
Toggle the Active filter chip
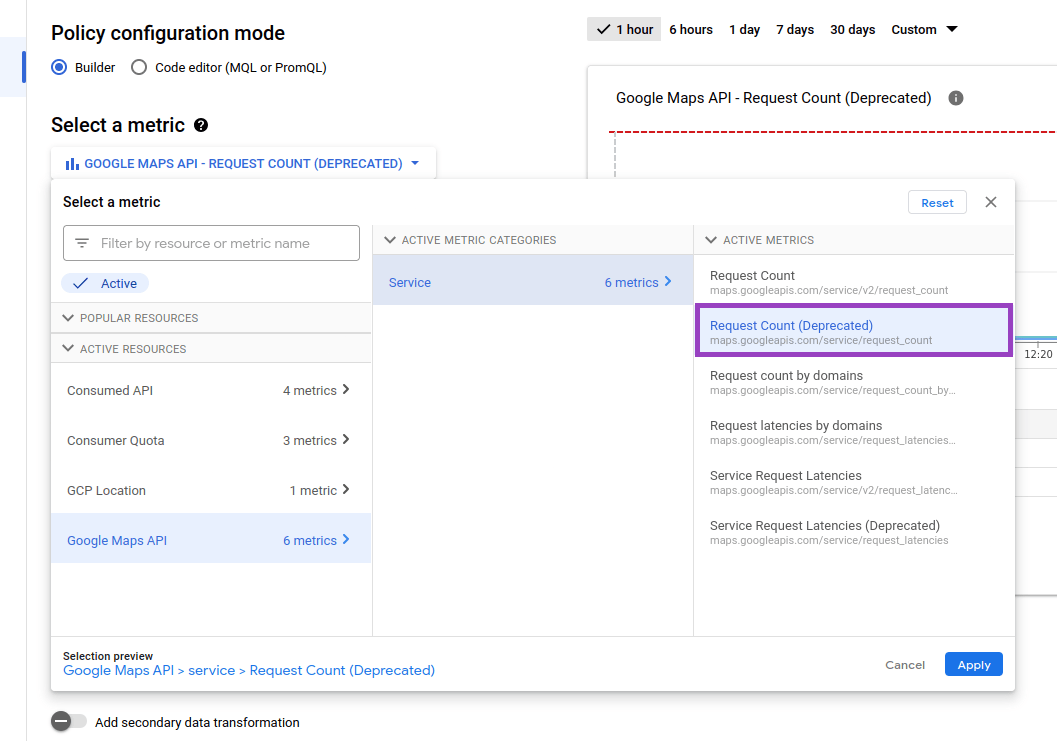click(x=105, y=283)
